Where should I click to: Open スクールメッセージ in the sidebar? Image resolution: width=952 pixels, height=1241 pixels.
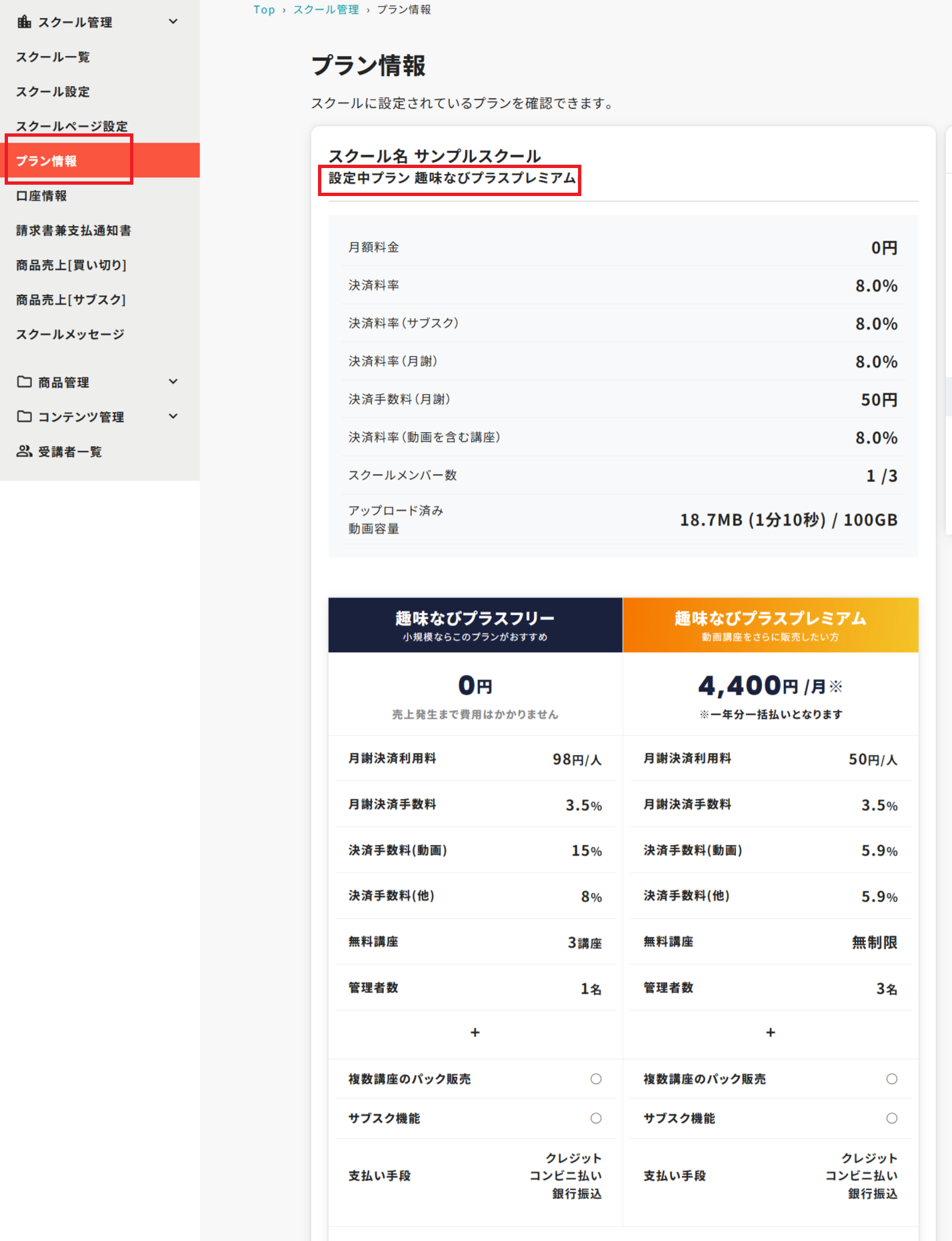point(70,335)
